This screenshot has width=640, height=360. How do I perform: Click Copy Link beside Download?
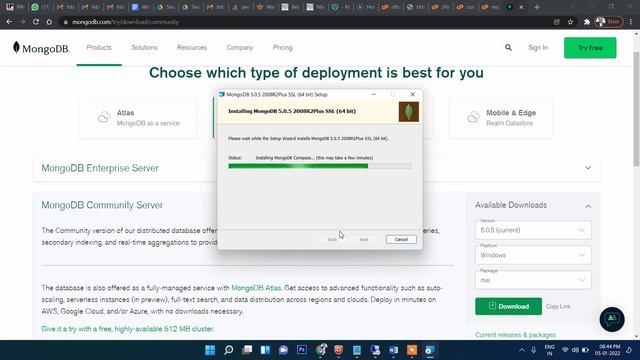558,307
